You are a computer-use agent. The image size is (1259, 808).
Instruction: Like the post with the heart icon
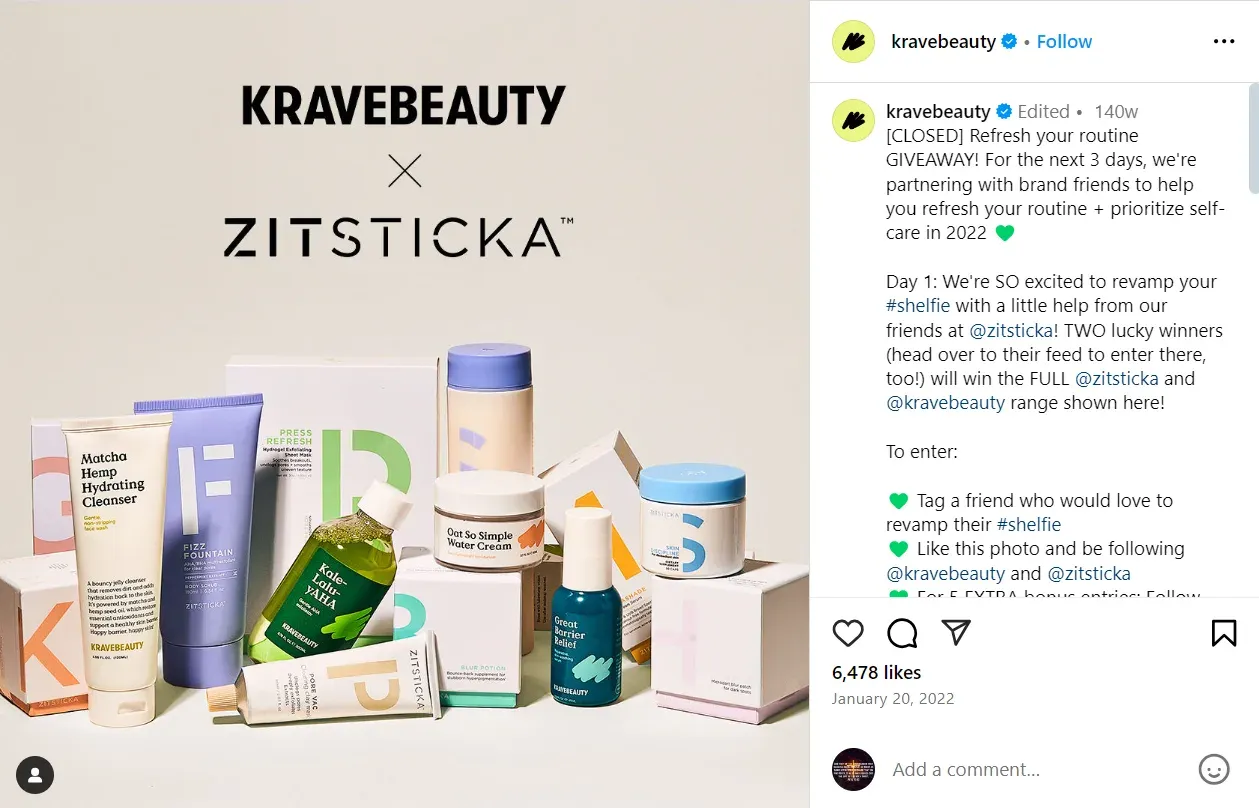point(848,633)
